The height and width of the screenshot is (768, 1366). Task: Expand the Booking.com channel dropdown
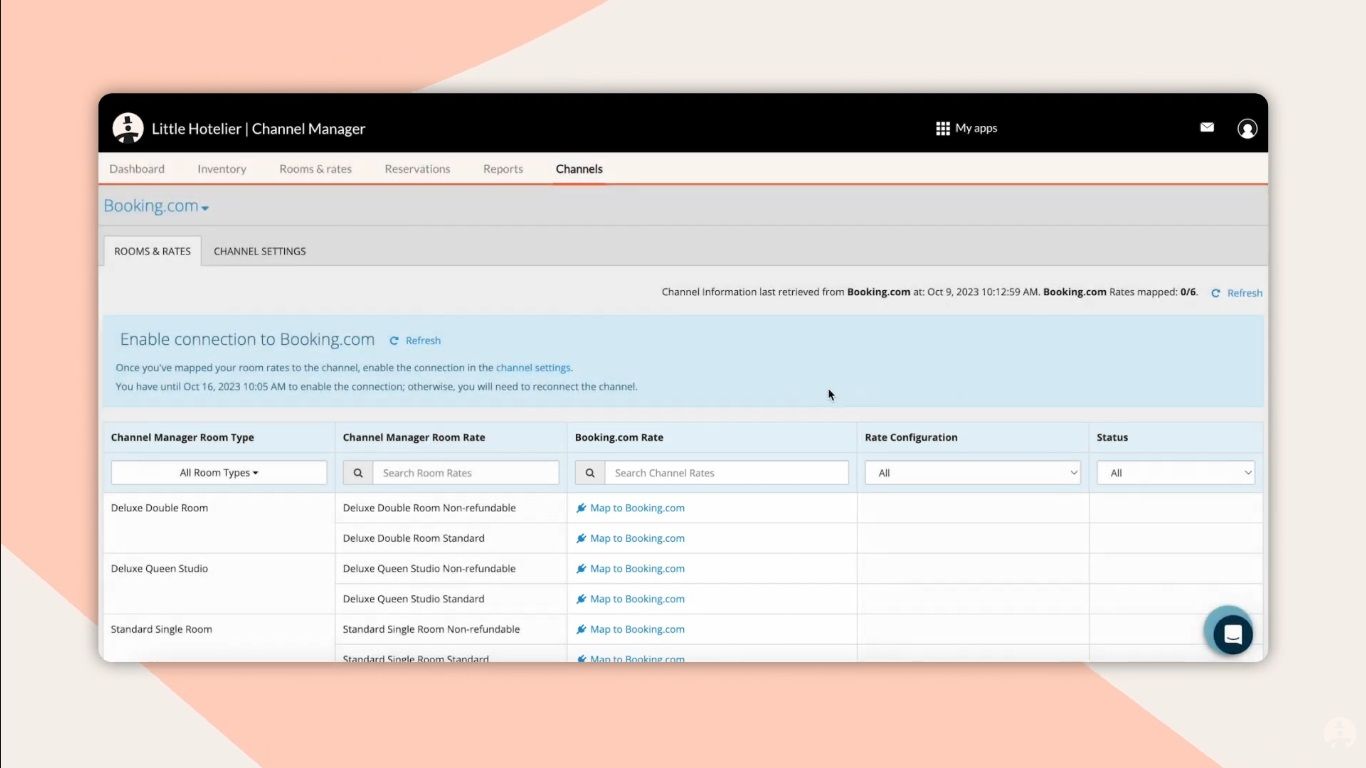[156, 206]
